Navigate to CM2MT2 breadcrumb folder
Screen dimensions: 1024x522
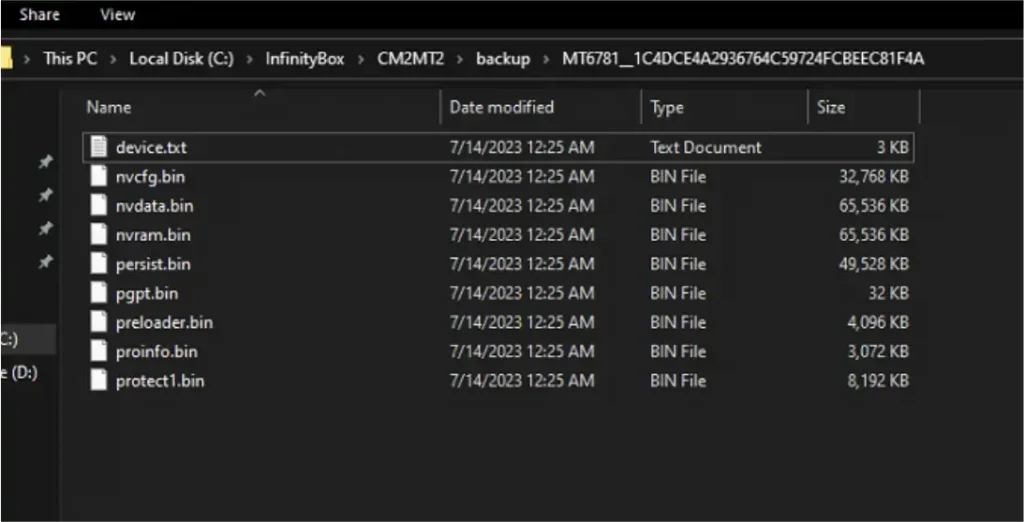(x=411, y=59)
